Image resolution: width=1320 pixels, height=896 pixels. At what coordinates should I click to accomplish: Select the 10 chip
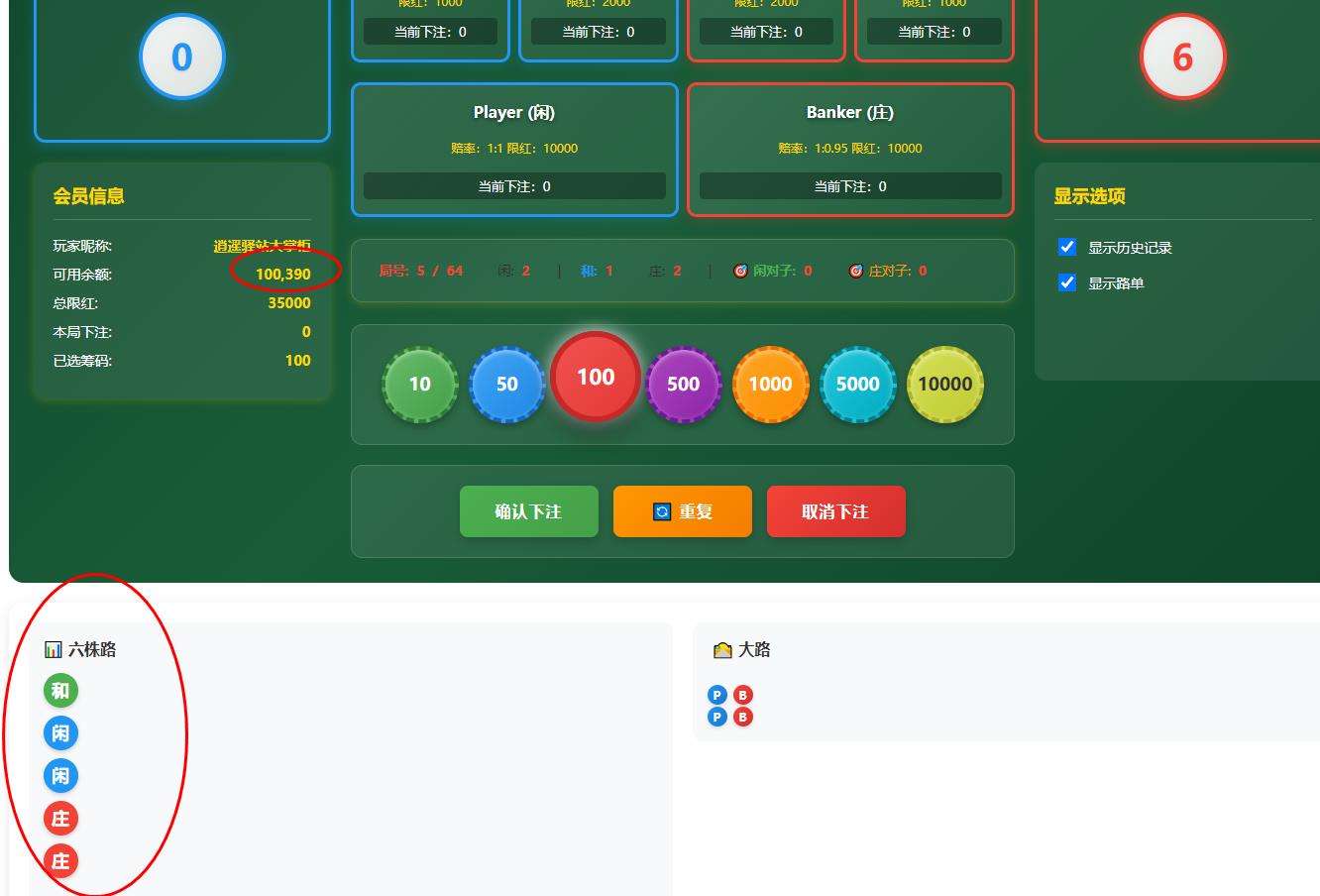tap(419, 385)
